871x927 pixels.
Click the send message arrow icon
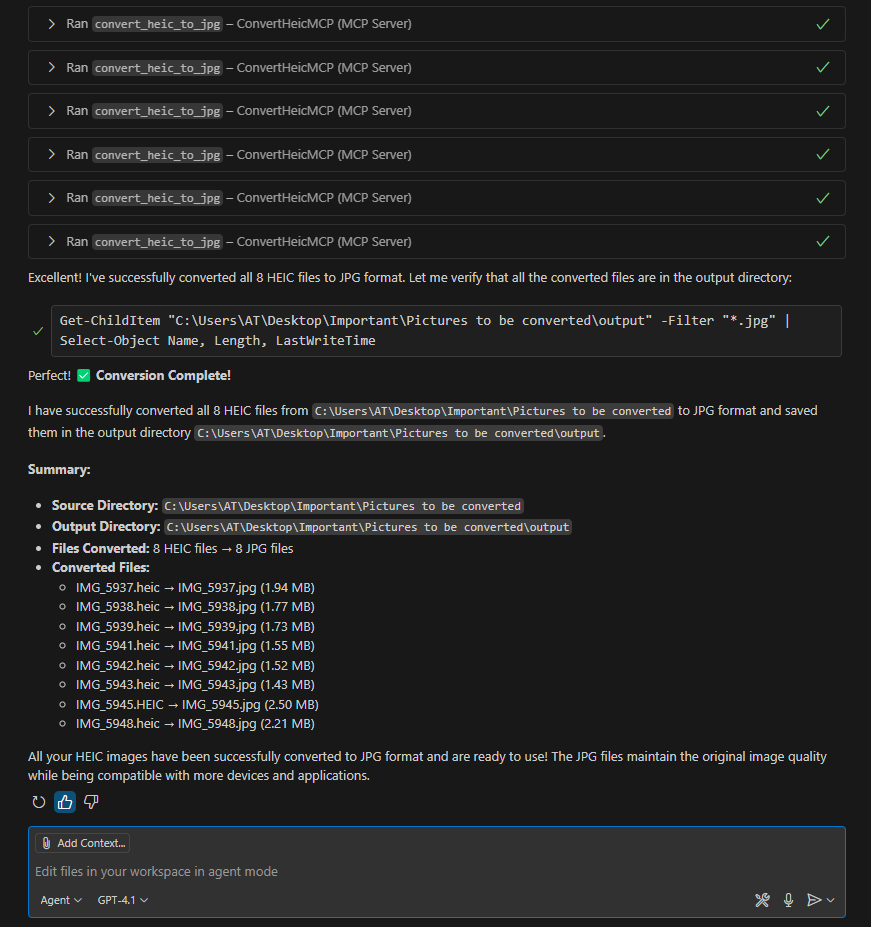[x=814, y=900]
